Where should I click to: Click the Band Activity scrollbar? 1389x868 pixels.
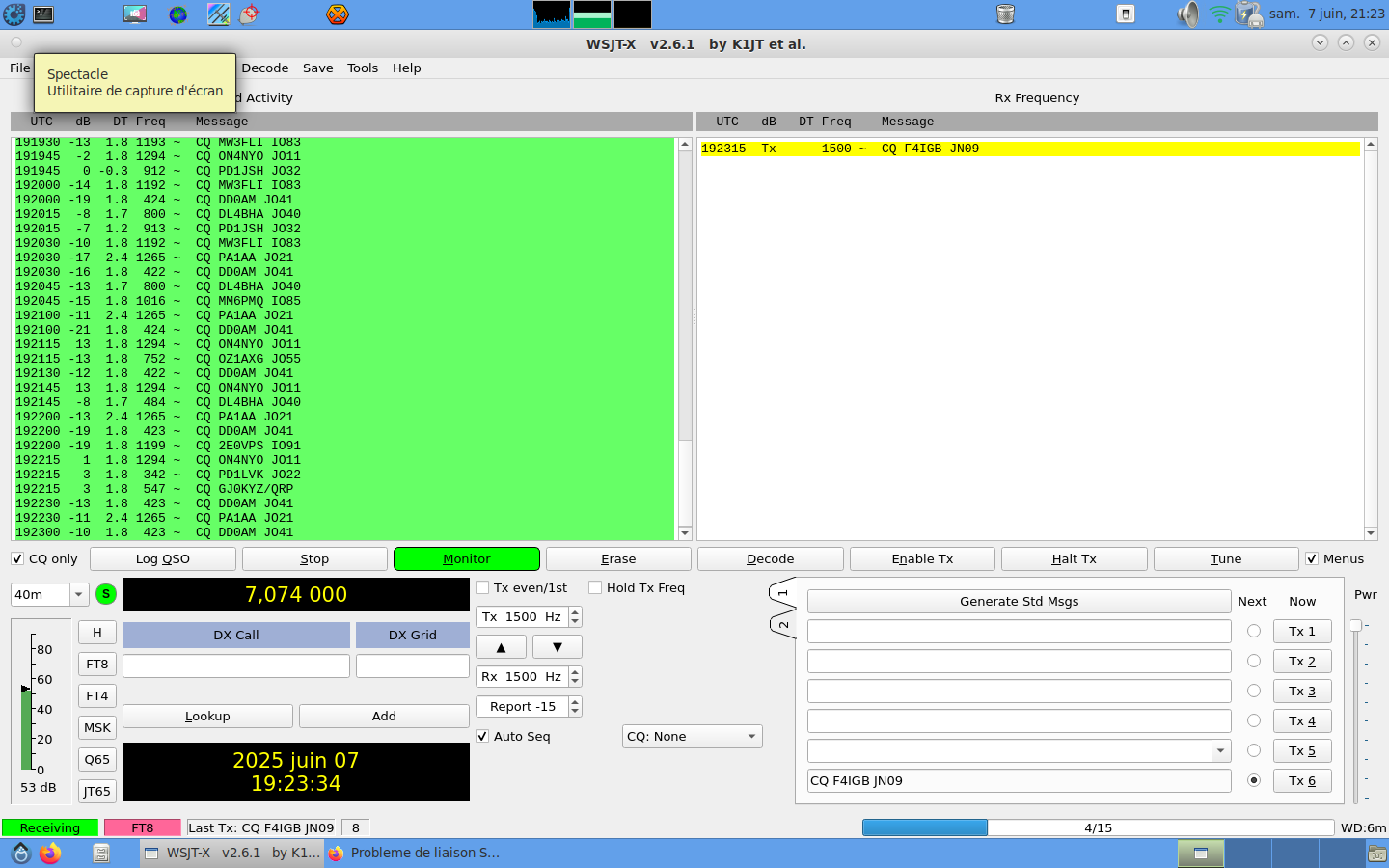(685, 339)
